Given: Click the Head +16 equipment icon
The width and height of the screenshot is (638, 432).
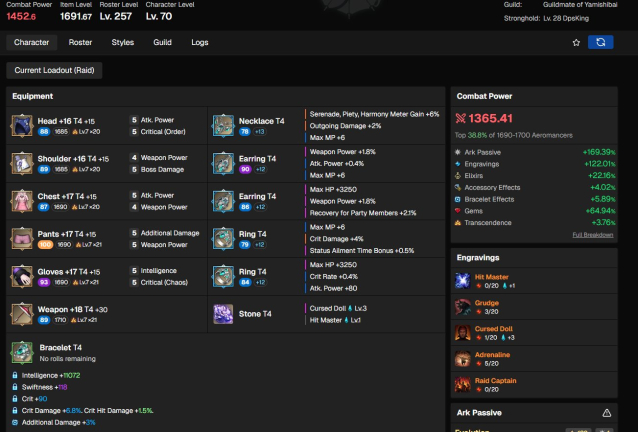Looking at the screenshot, I should (x=21, y=124).
